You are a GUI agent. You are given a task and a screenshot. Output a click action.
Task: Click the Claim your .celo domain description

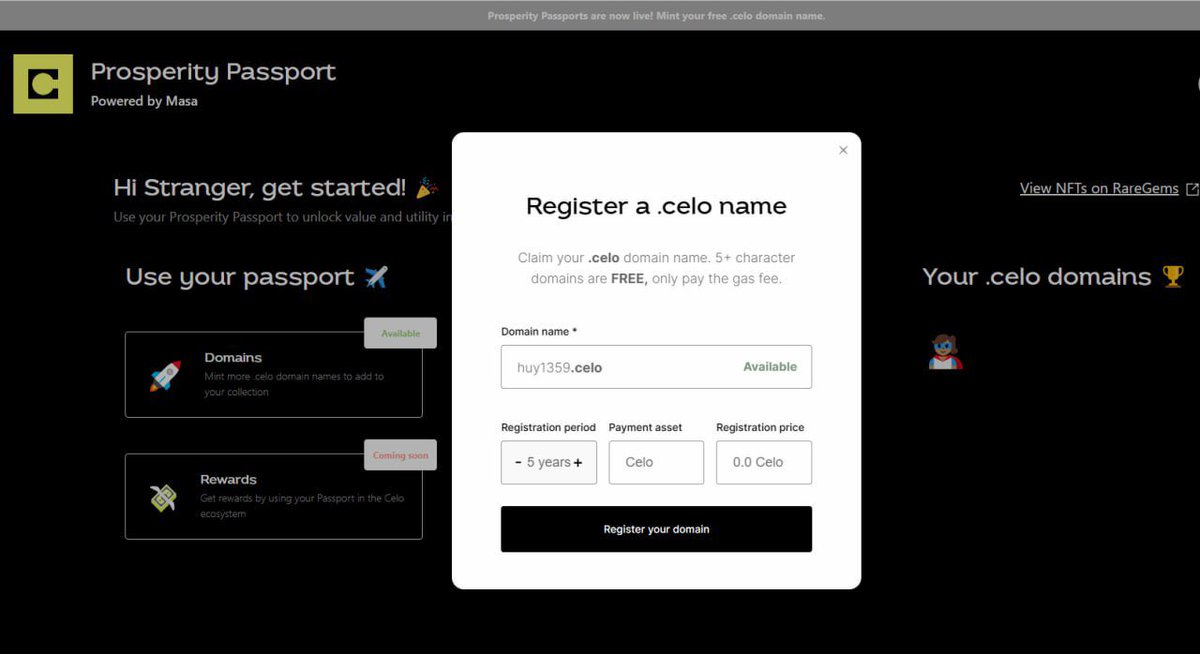[x=656, y=268]
